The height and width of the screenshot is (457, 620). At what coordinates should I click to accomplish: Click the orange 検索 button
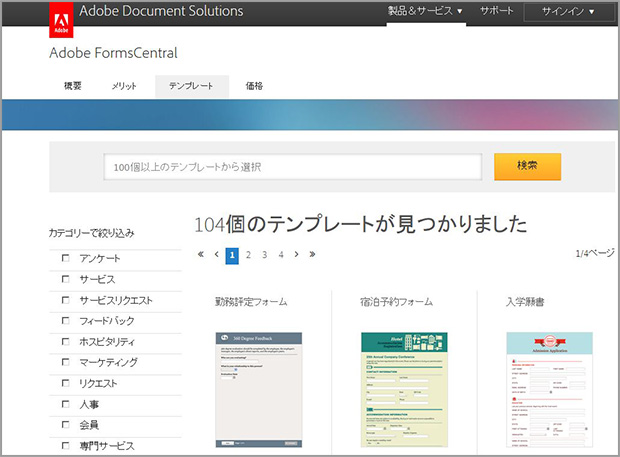(x=527, y=166)
